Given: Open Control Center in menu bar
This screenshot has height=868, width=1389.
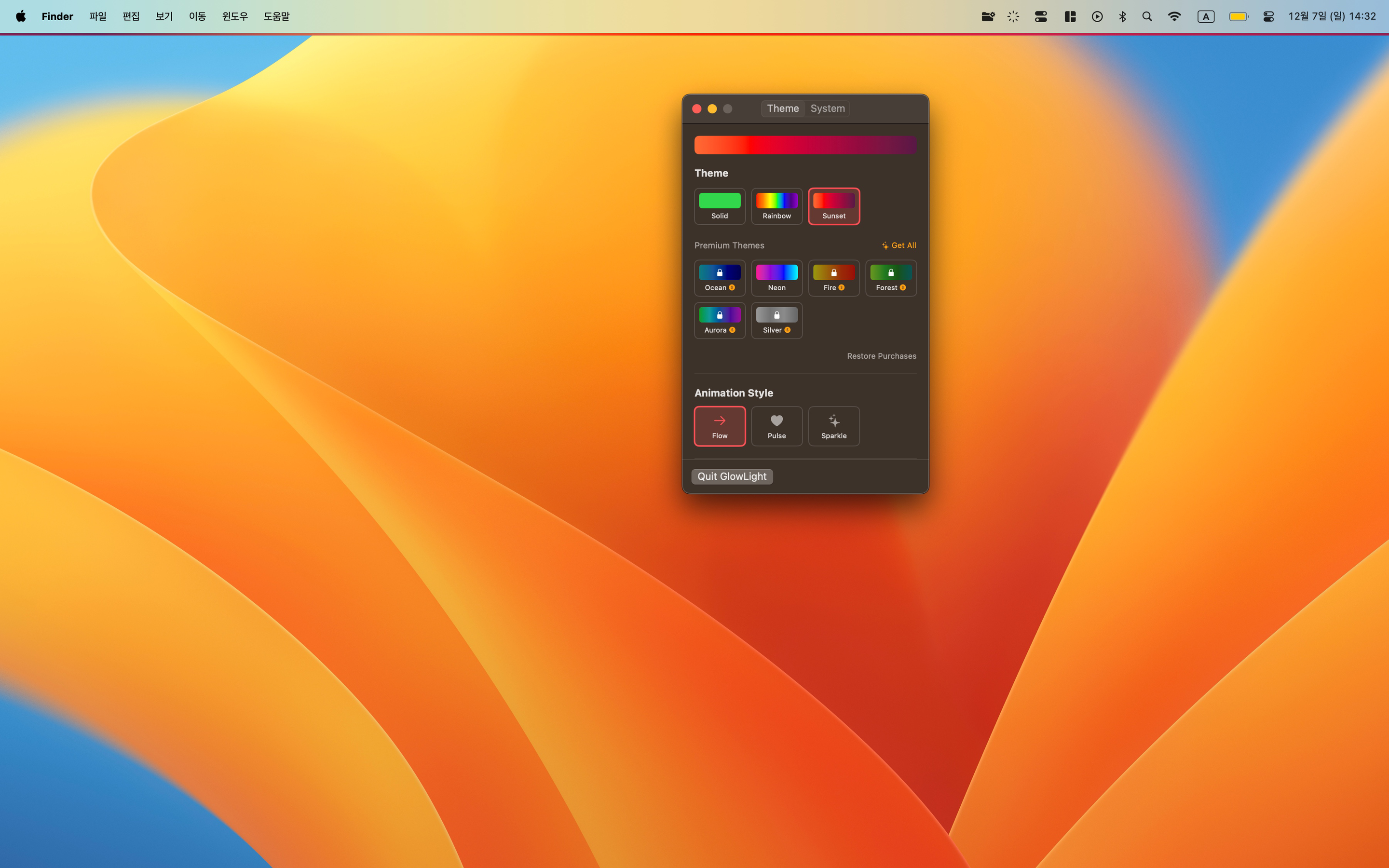Looking at the screenshot, I should [1268, 17].
